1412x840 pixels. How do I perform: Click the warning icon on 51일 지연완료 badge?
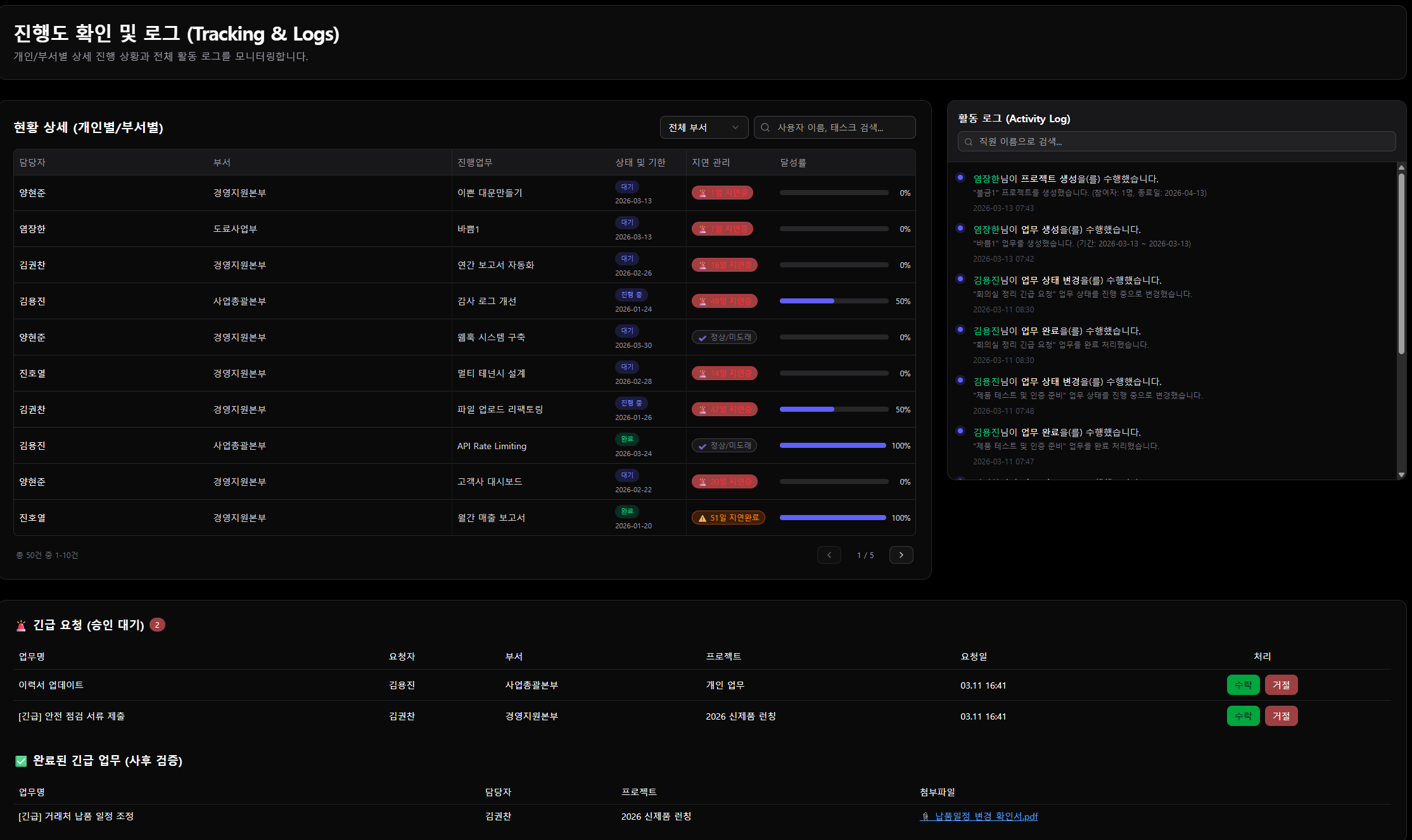coord(702,518)
